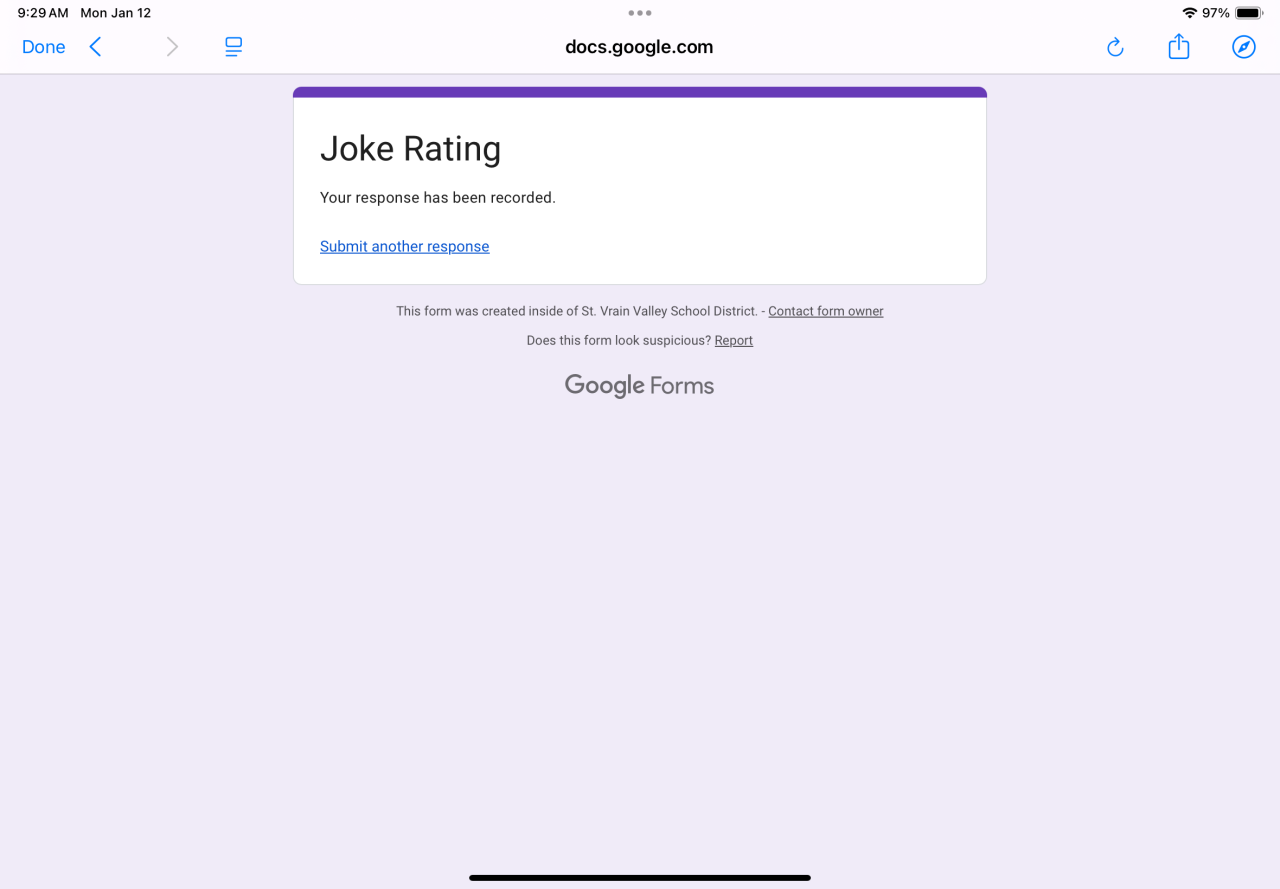Viewport: 1280px width, 889px height.
Task: Tap the Done button
Action: pos(43,47)
